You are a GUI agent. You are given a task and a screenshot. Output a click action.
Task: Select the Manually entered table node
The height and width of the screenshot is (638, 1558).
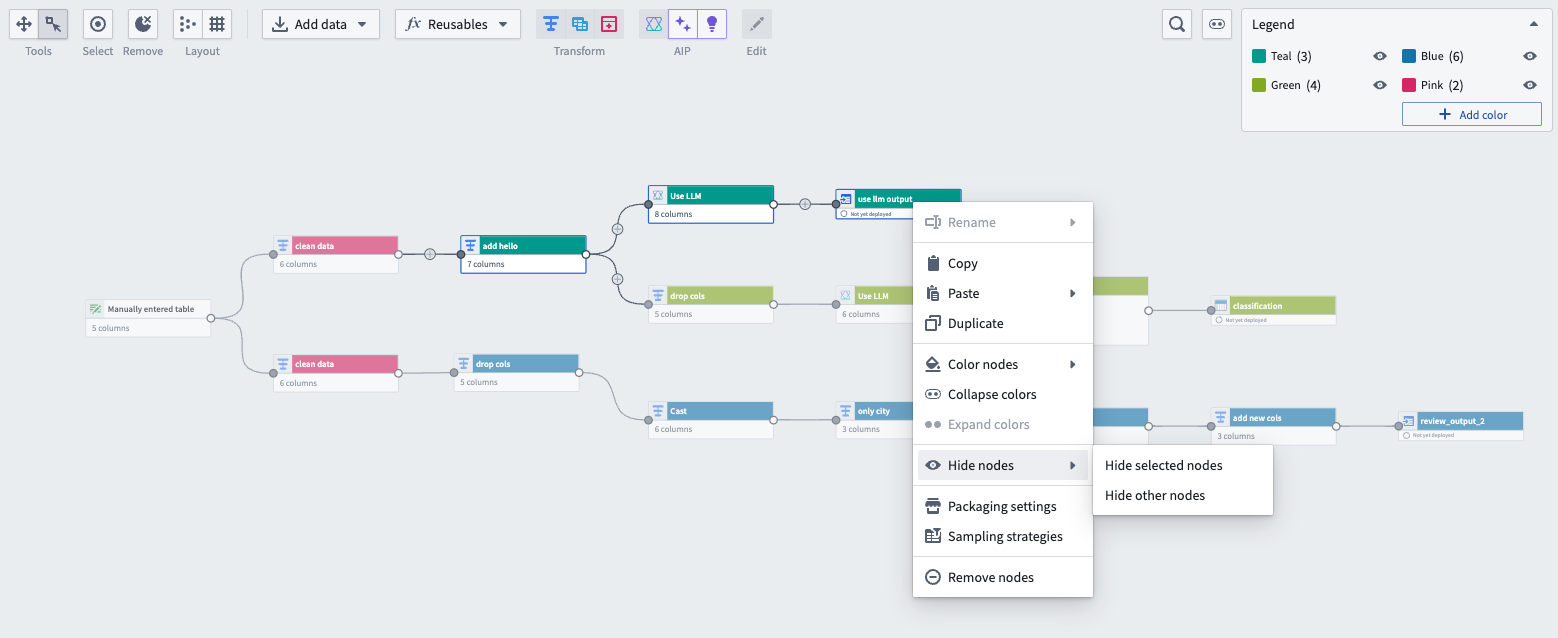coord(148,318)
